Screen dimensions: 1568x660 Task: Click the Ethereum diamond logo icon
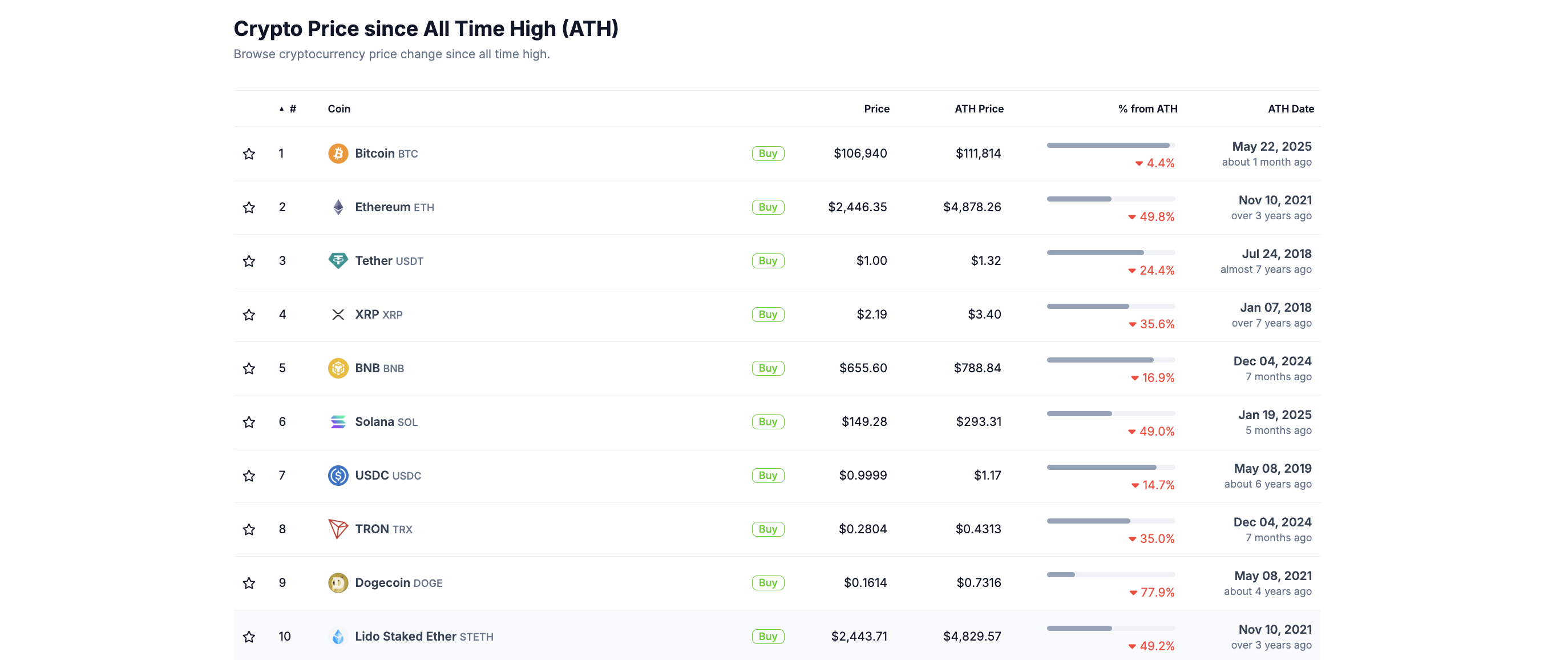point(338,207)
